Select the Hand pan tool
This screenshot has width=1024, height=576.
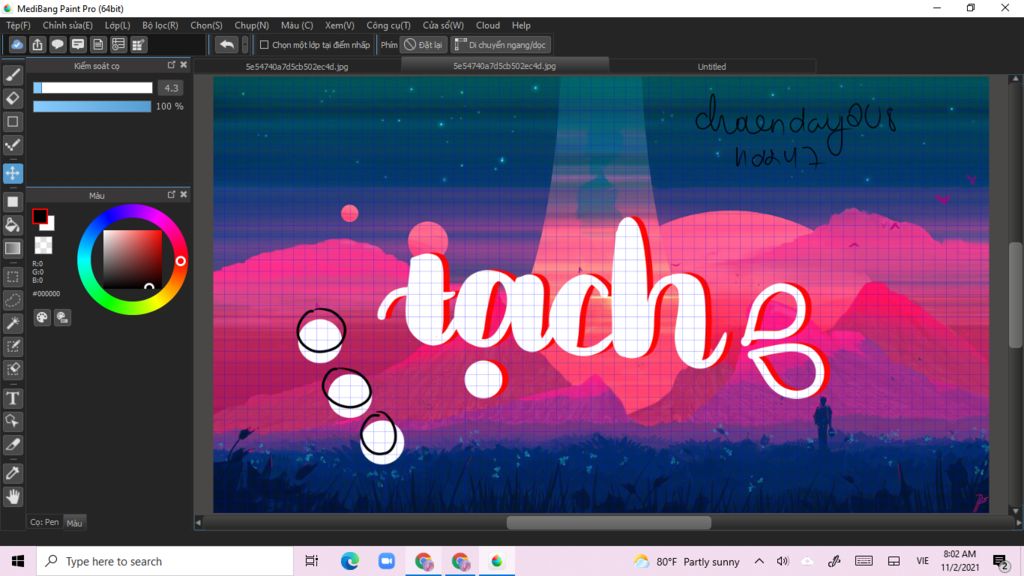pos(12,497)
